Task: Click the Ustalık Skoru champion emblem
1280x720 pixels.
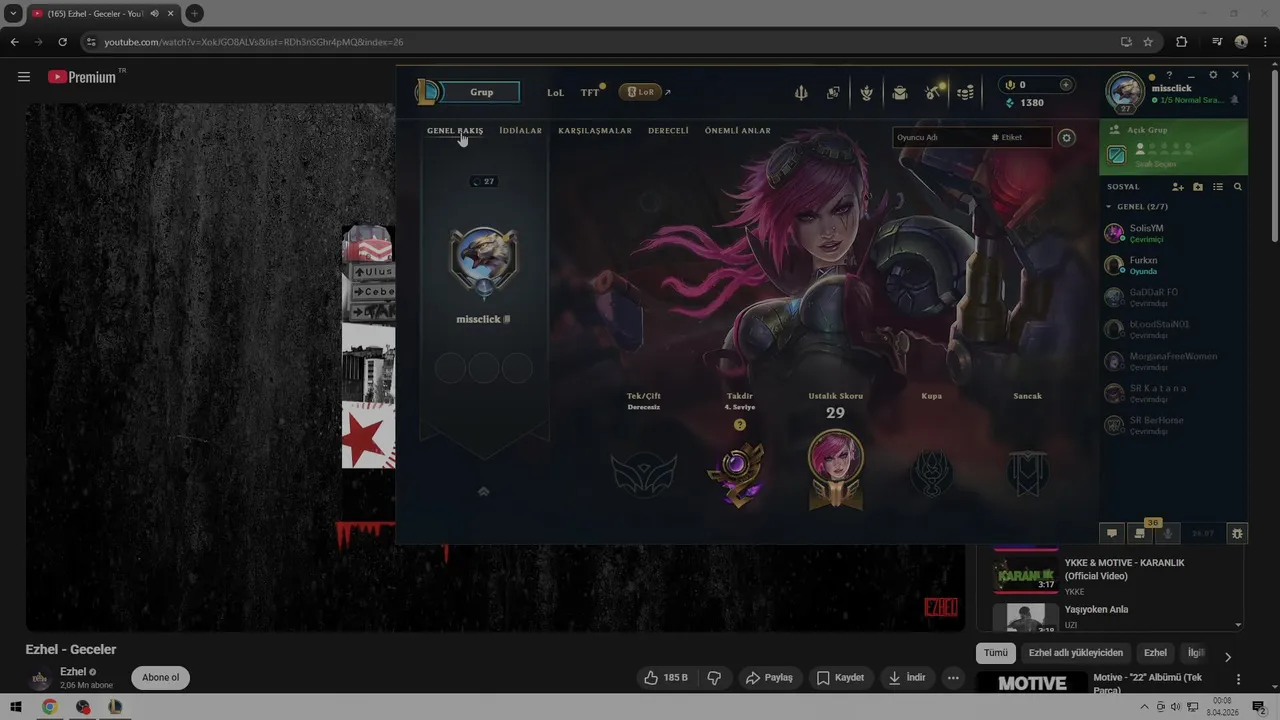Action: point(836,468)
